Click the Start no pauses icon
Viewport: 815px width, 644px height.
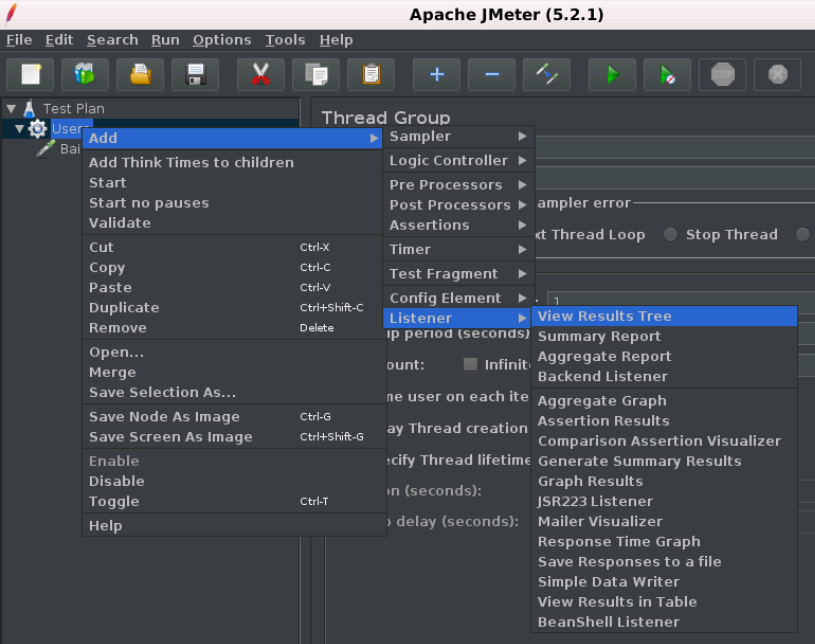pyautogui.click(x=667, y=74)
